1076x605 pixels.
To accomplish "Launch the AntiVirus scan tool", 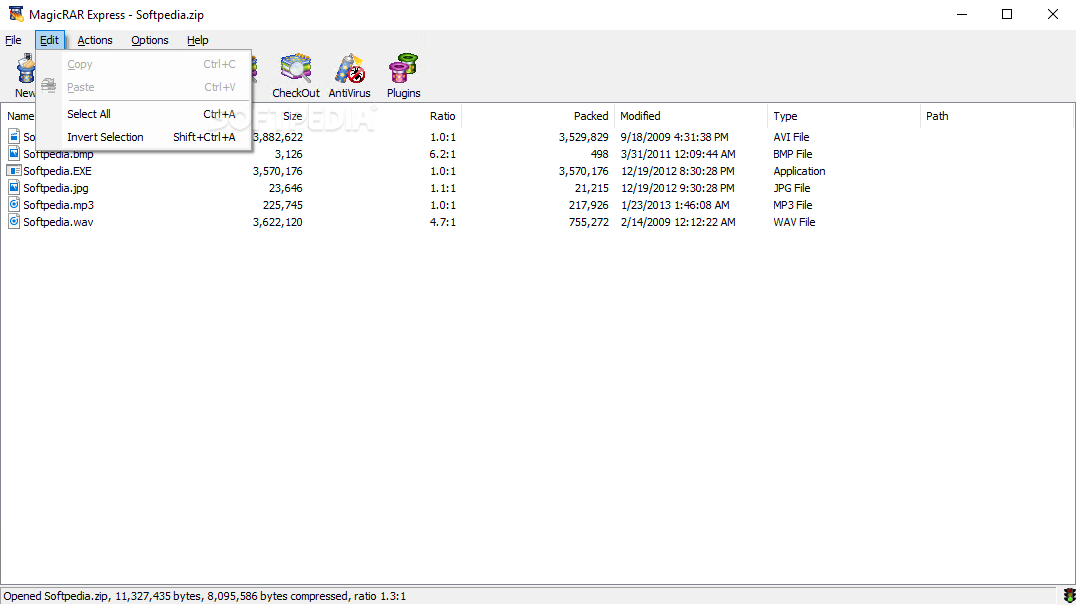I will [349, 75].
